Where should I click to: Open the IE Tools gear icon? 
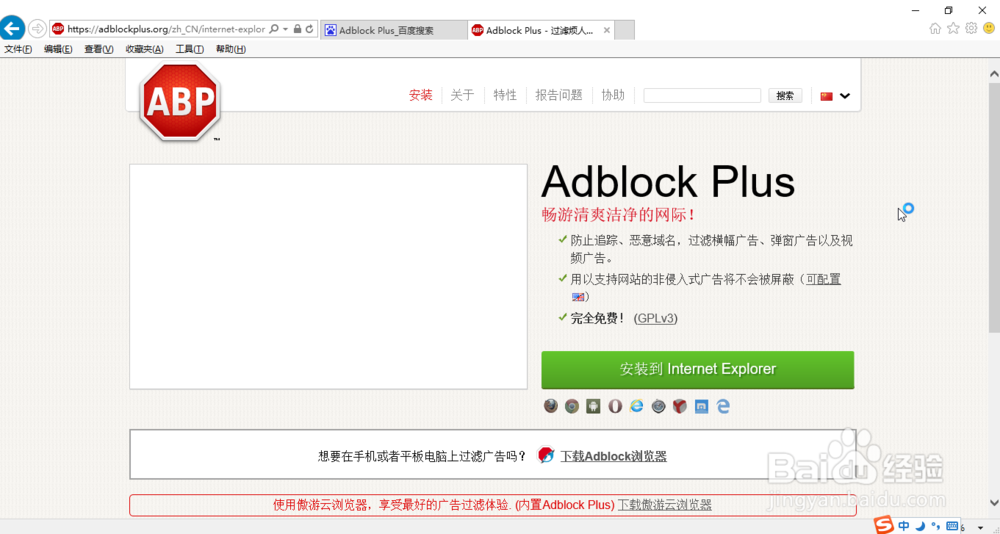971,28
